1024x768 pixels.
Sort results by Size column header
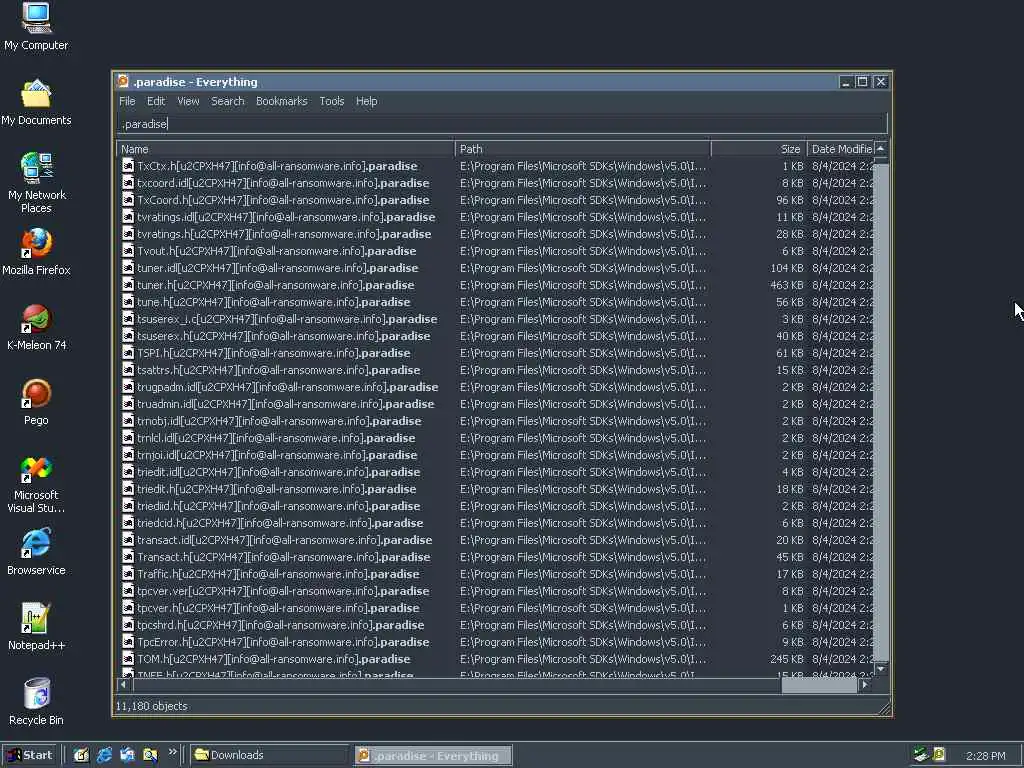[x=759, y=149]
